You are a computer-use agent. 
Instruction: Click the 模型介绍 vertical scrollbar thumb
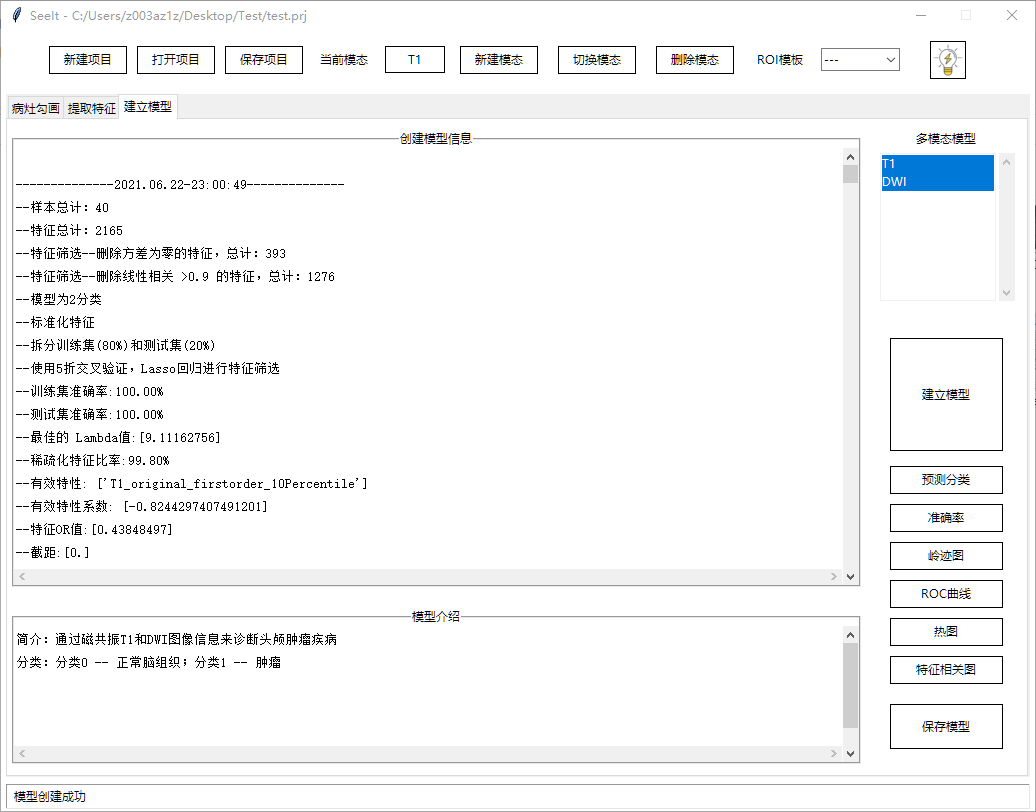[850, 685]
